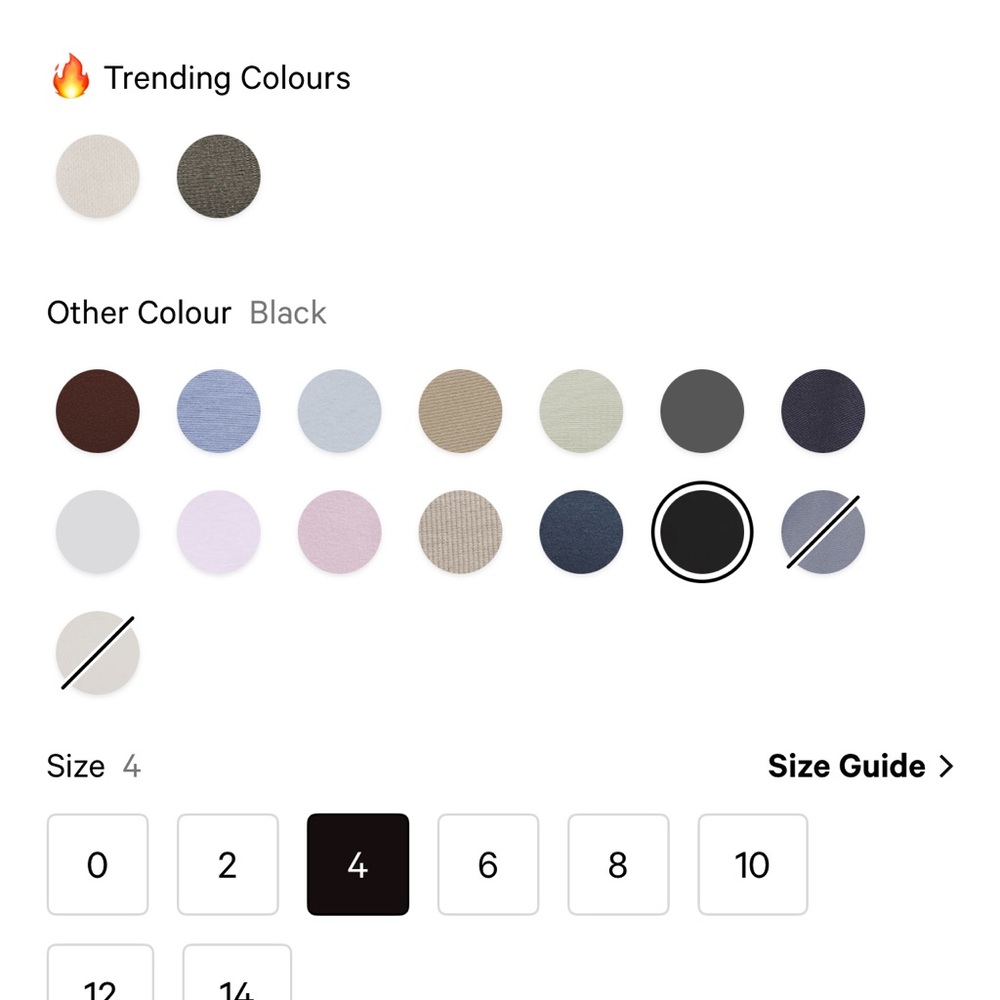Pick the tan beige colour swatch
Viewport: 1000px width, 1000px height.
[460, 411]
